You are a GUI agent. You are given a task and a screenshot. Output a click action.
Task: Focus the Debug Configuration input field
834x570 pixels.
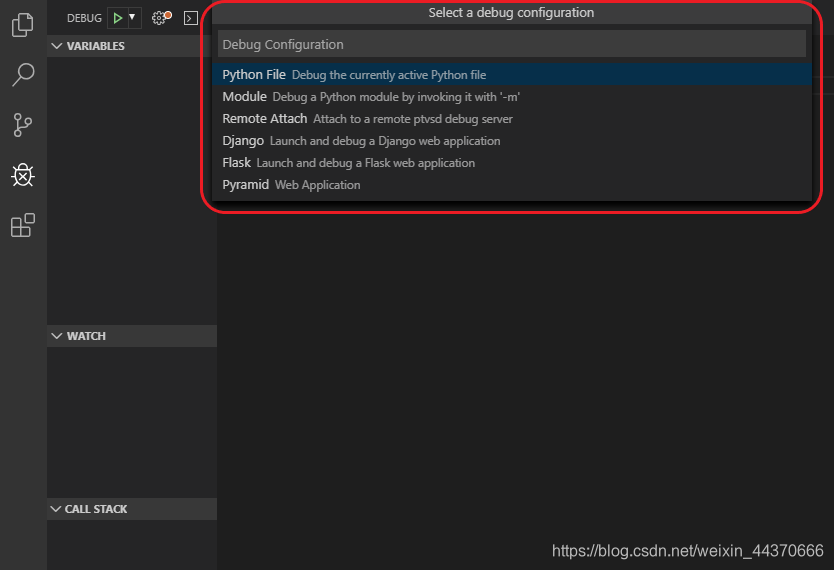pyautogui.click(x=512, y=44)
